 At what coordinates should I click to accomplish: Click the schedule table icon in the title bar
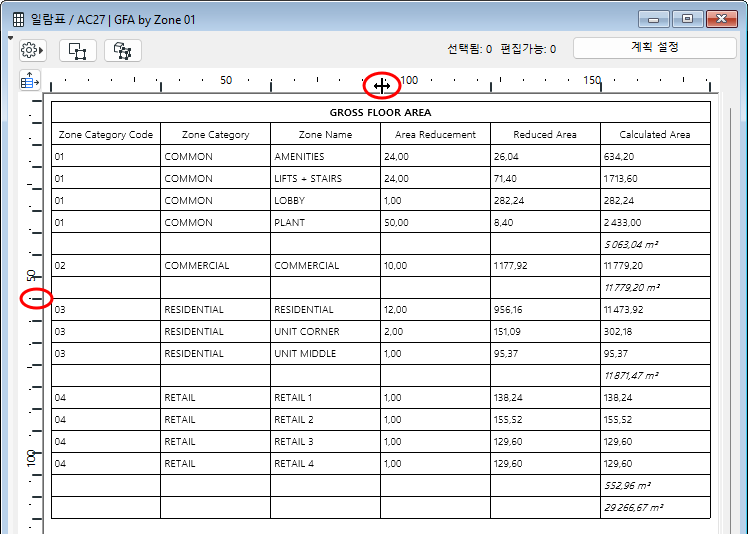pyautogui.click(x=18, y=20)
